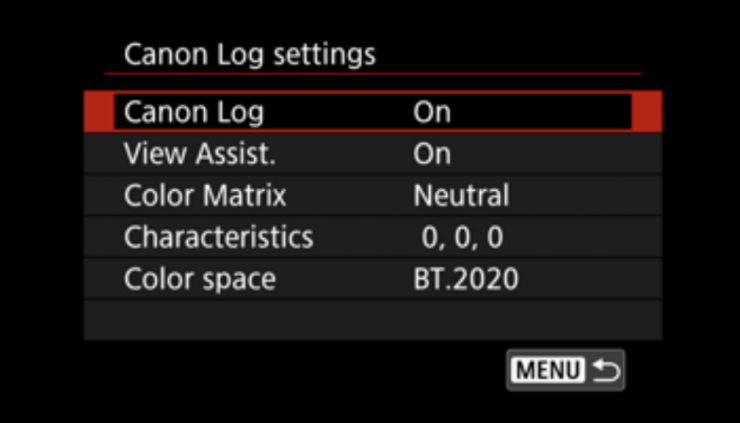Screen dimensions: 740x423
Task: Select the Canon Log menu row label
Action: [x=193, y=112]
